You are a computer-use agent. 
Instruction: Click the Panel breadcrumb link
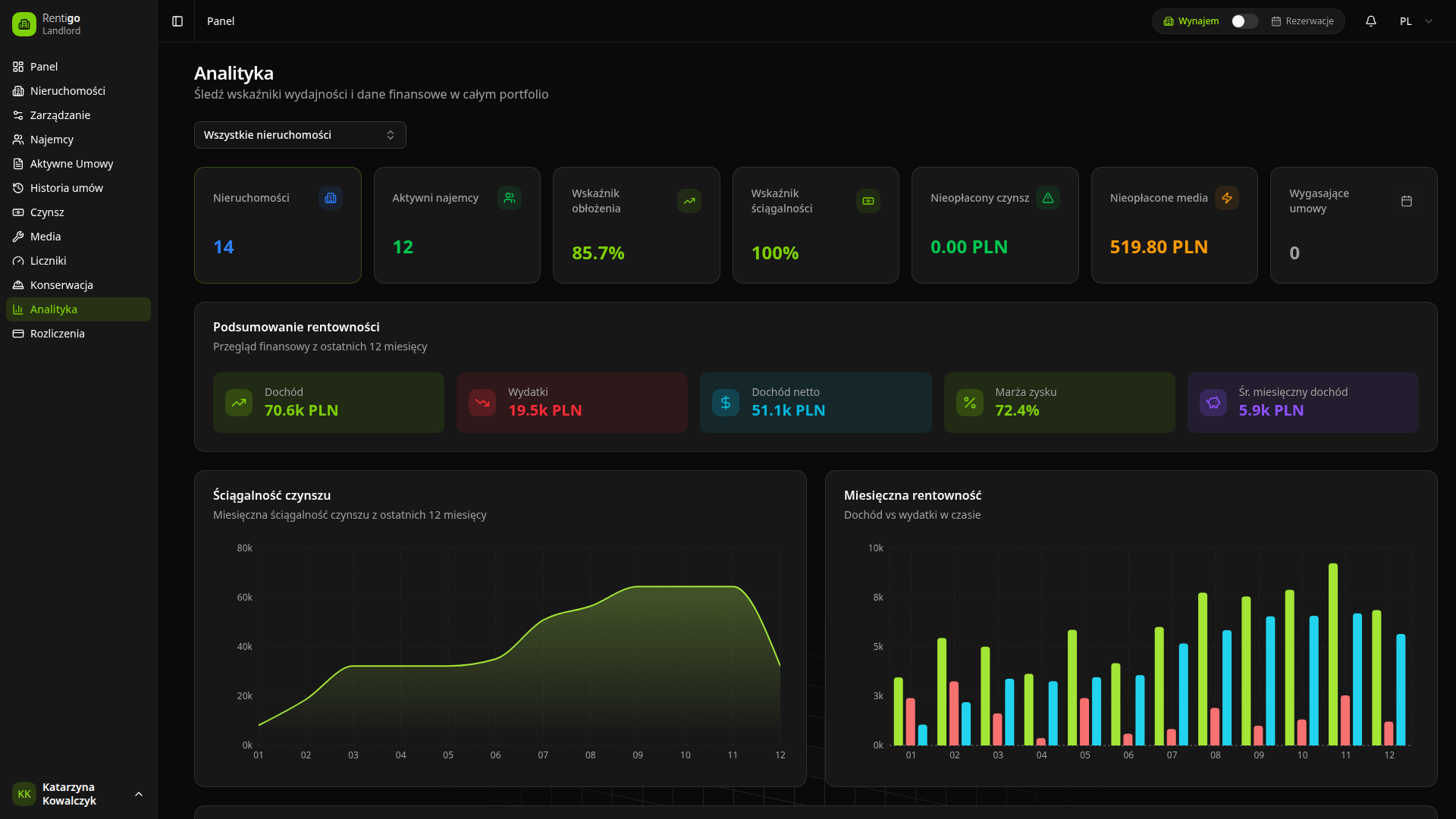[221, 21]
